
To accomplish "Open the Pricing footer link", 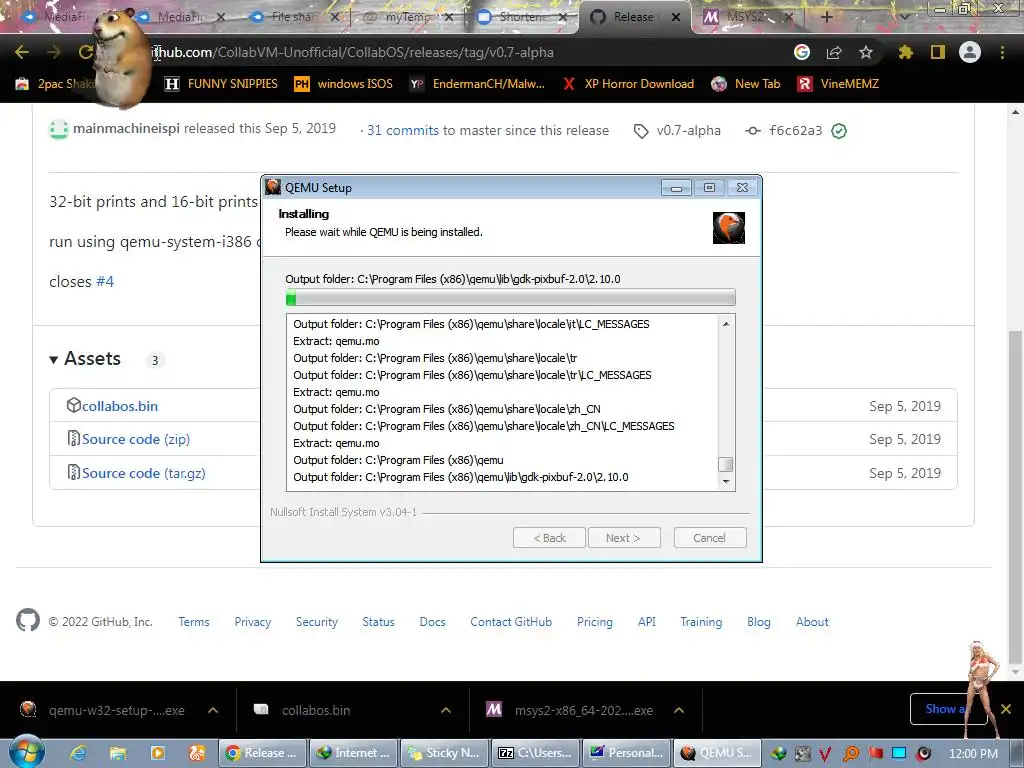I will pyautogui.click(x=595, y=622).
